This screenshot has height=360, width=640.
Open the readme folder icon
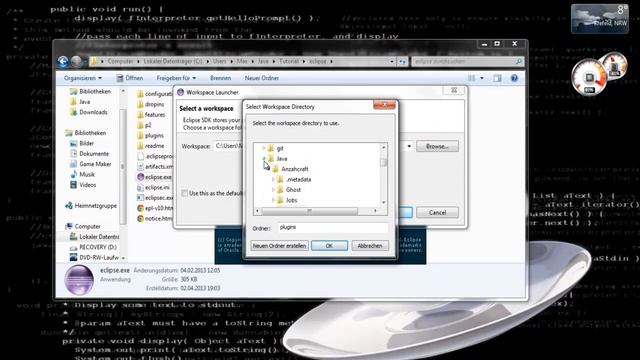point(140,146)
